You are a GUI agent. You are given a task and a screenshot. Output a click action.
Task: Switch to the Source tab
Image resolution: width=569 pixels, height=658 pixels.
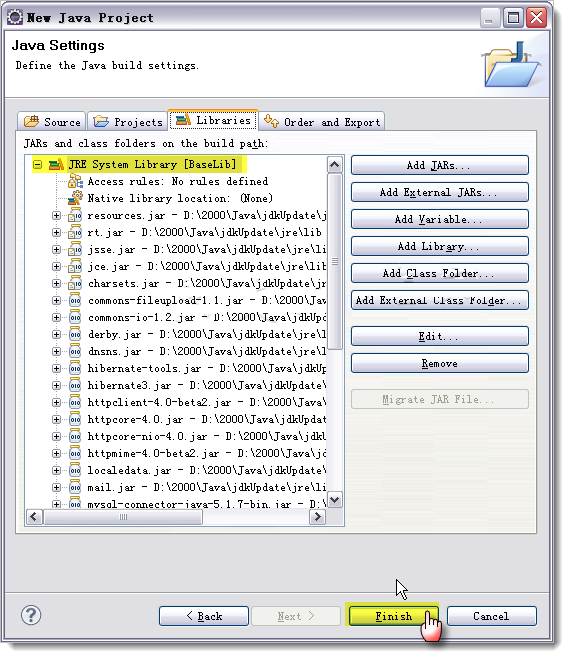[52, 122]
